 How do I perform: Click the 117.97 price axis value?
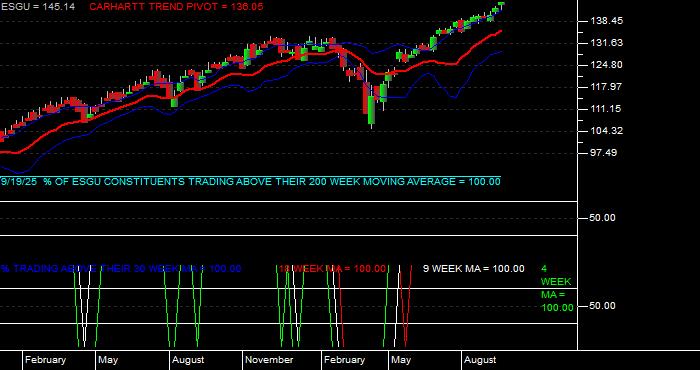tap(606, 87)
